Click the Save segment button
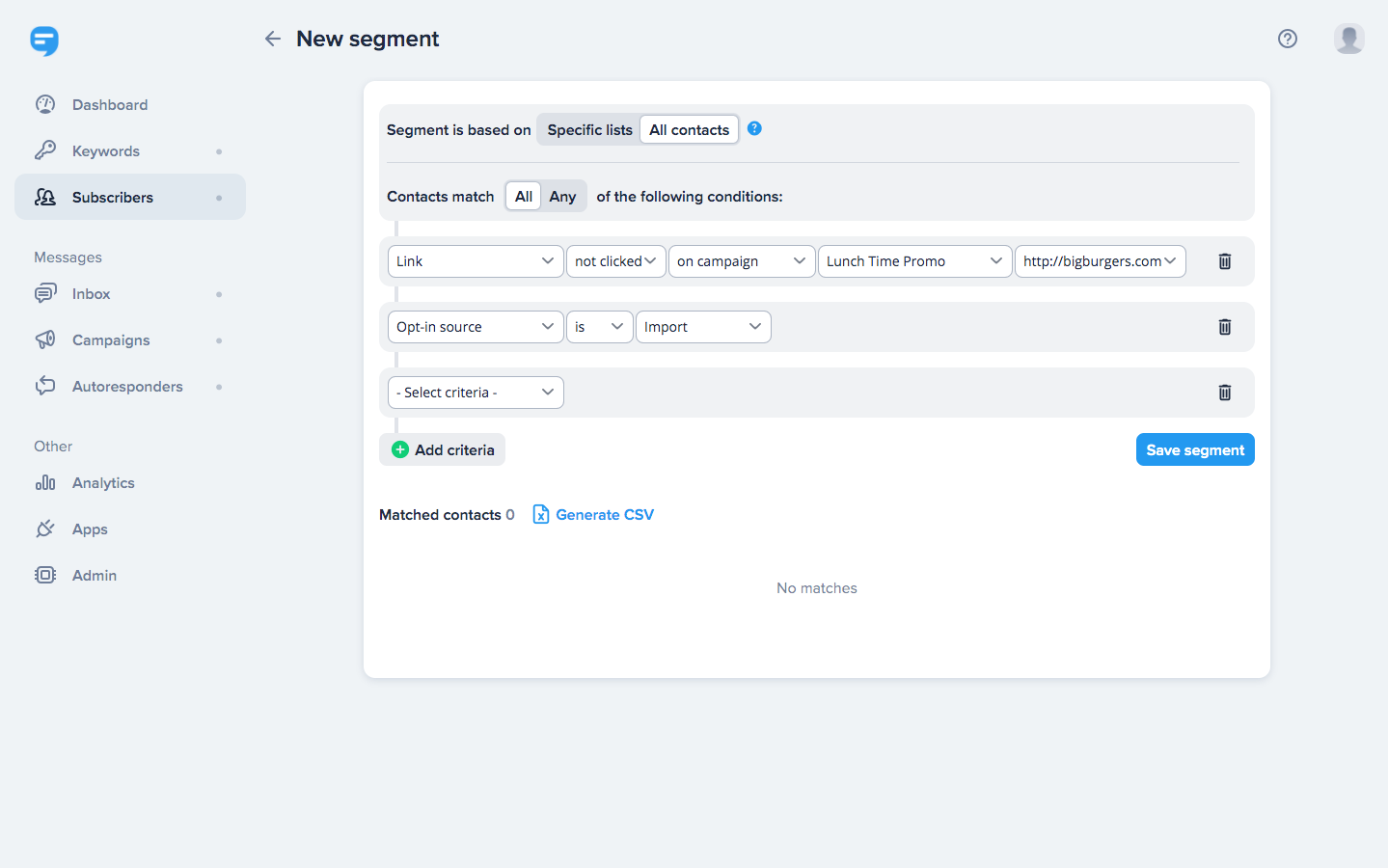Screen dimensions: 1388x868 click(x=1194, y=450)
